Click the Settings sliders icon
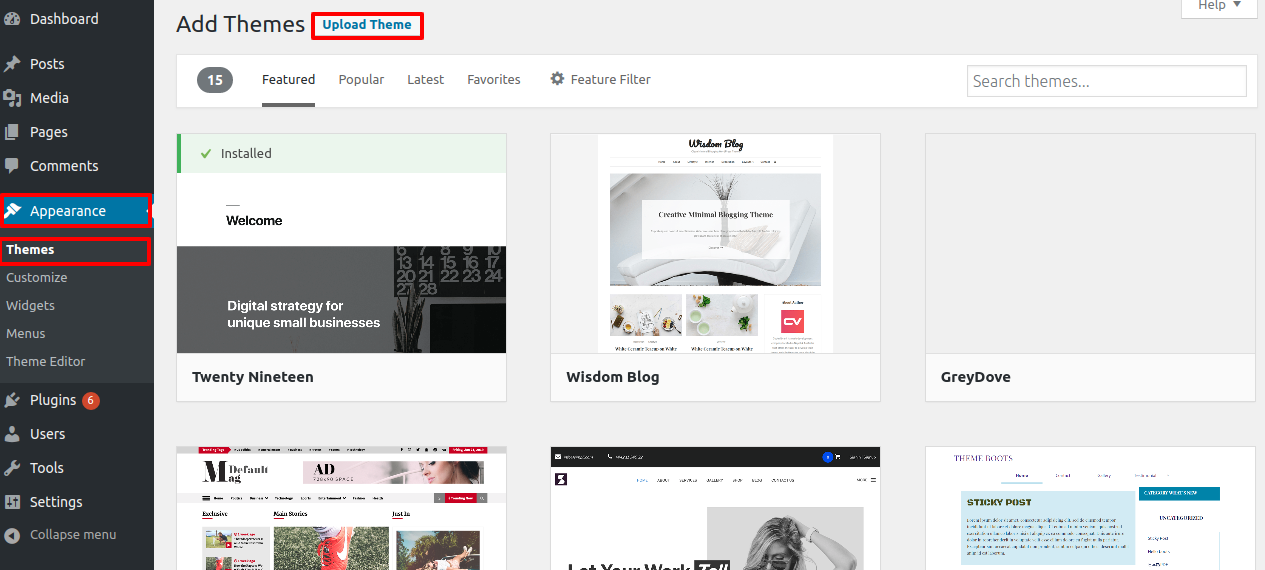Screen dimensions: 1265x570 12,502
